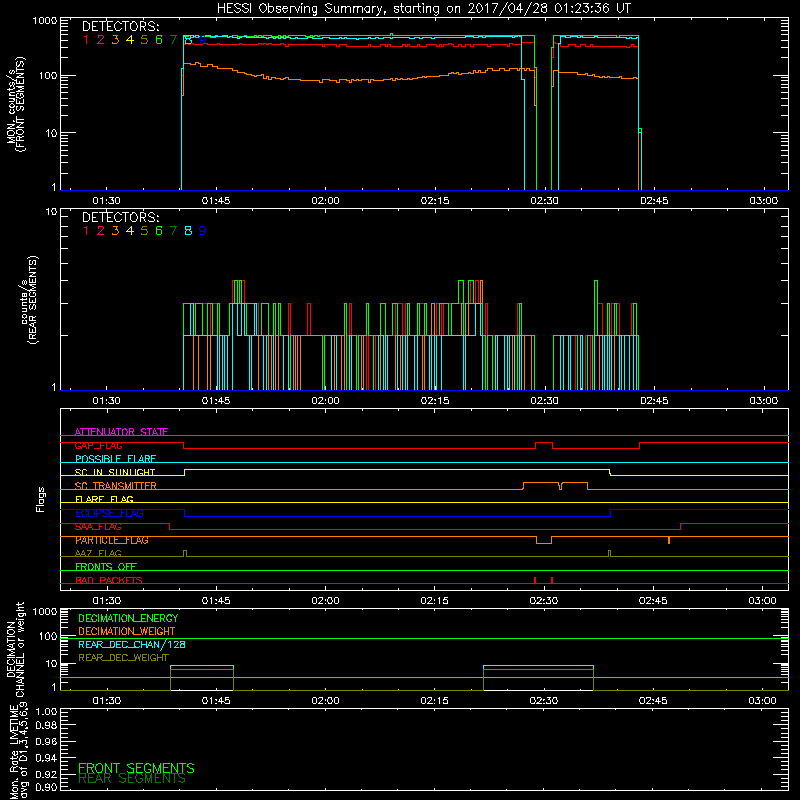Click the 1000 tick on the front segments axis
Viewport: 800px width, 800px height.
point(45,21)
